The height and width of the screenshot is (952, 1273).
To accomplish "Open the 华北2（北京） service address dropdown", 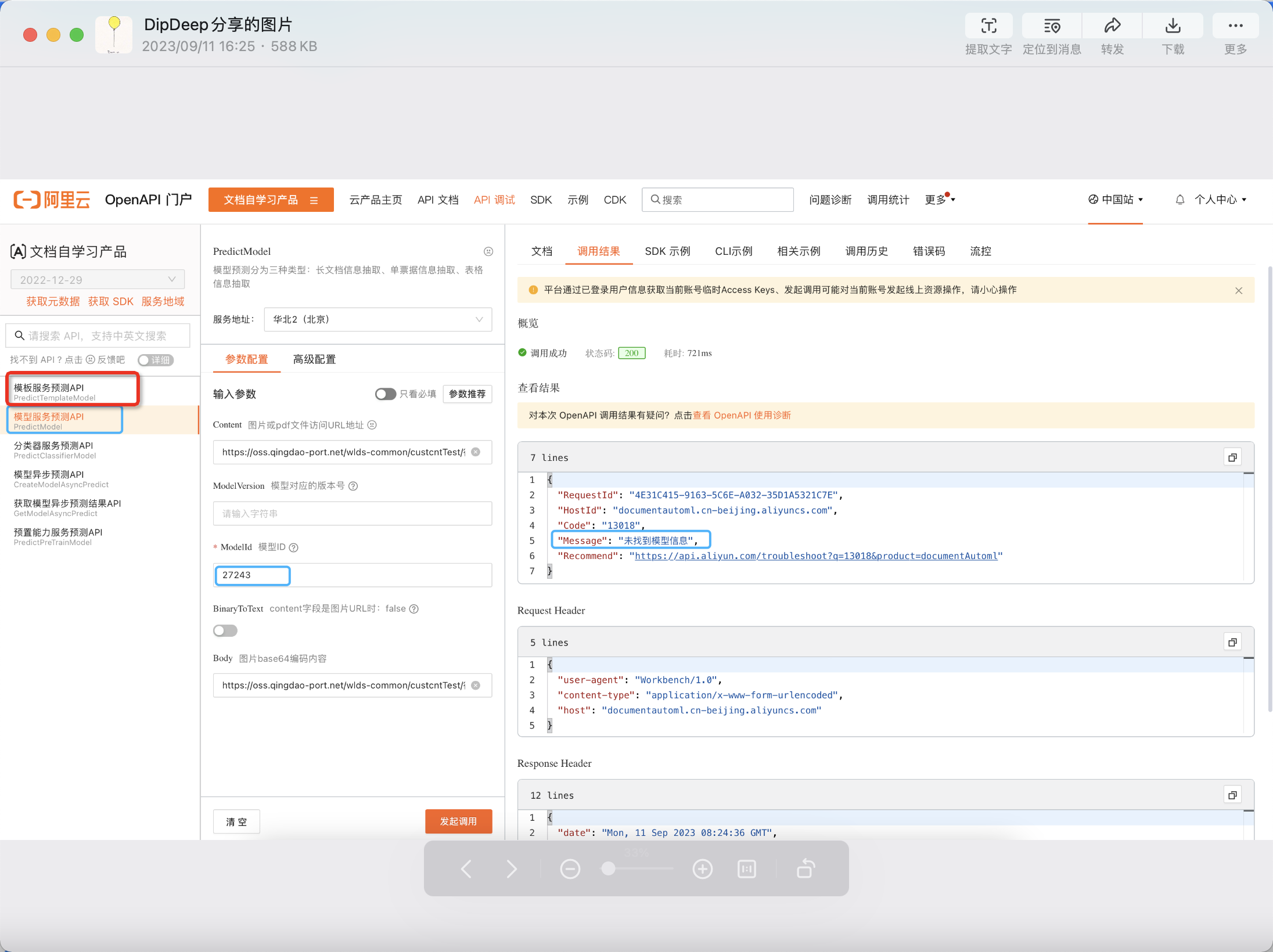I will pos(378,319).
